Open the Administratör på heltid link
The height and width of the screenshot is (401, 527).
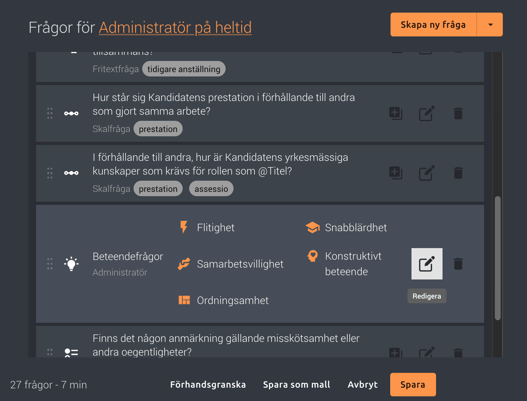(175, 28)
